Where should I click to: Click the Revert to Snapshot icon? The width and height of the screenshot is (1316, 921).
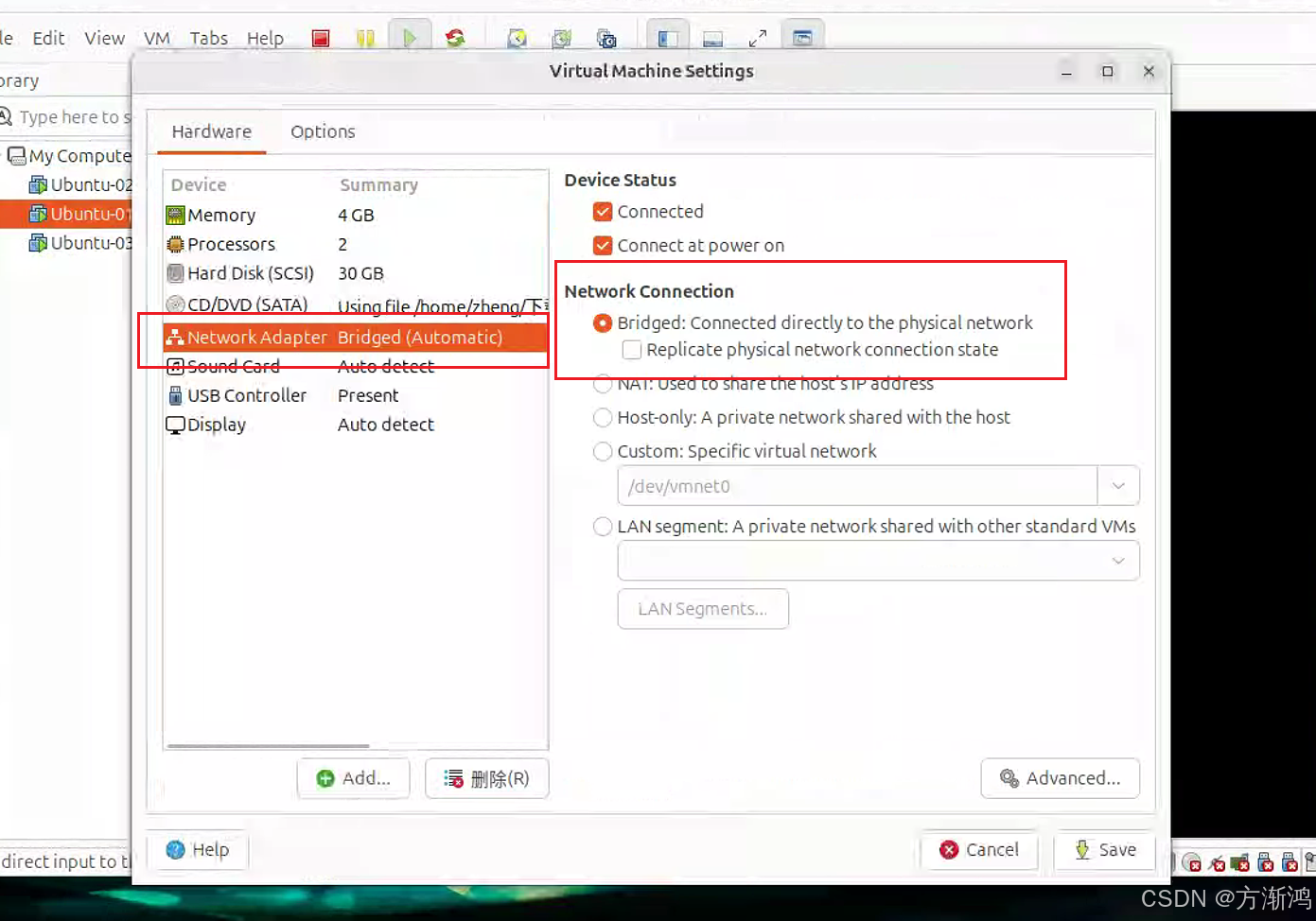562,39
